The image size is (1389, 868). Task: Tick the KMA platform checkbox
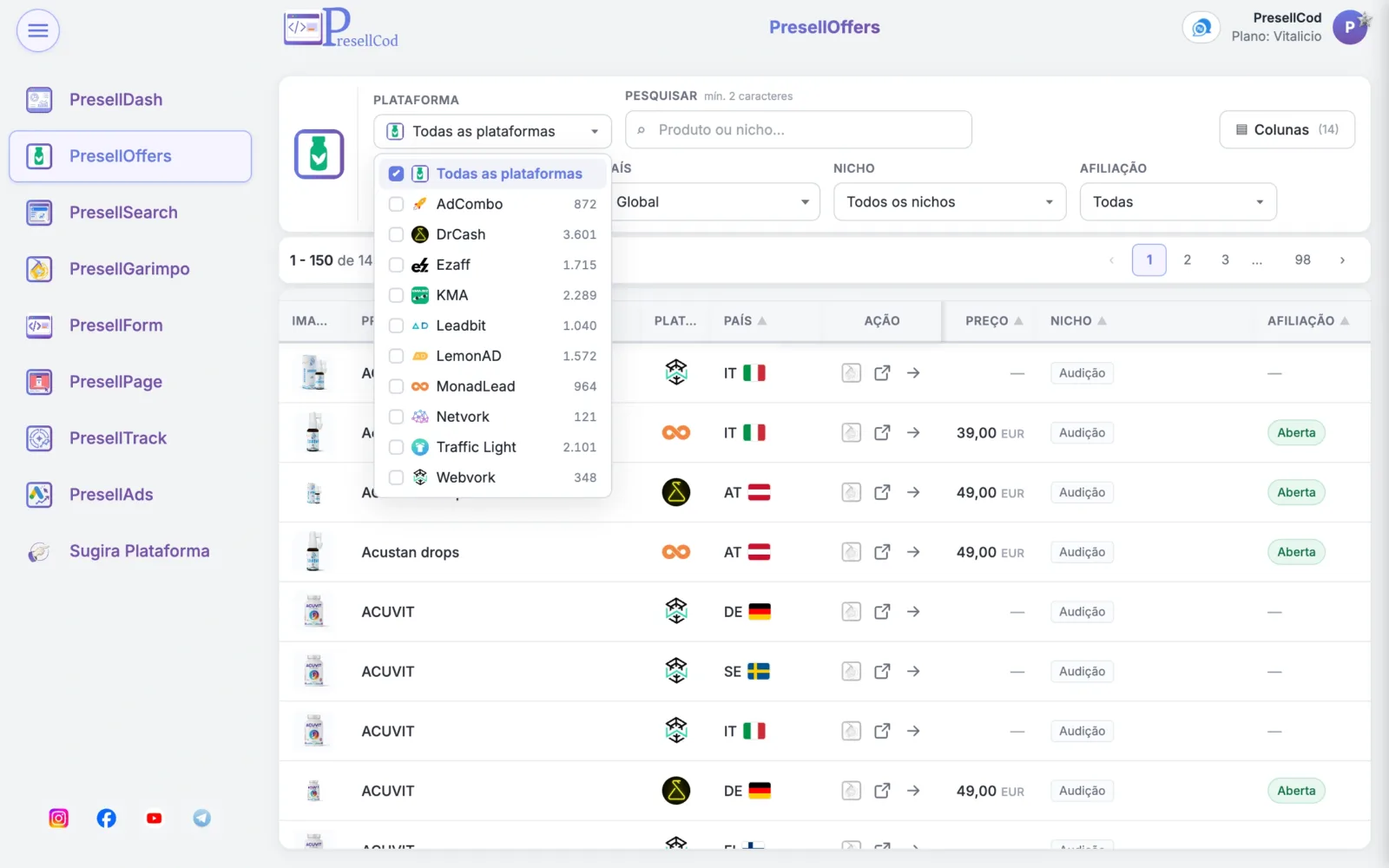pyautogui.click(x=396, y=295)
